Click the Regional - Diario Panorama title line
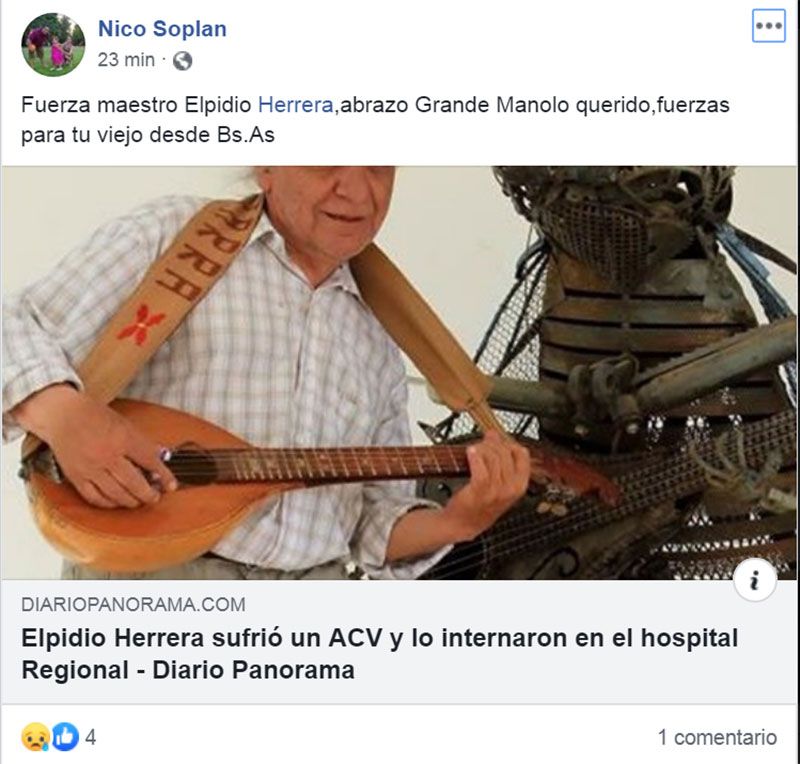The height and width of the screenshot is (764, 800). [188, 670]
